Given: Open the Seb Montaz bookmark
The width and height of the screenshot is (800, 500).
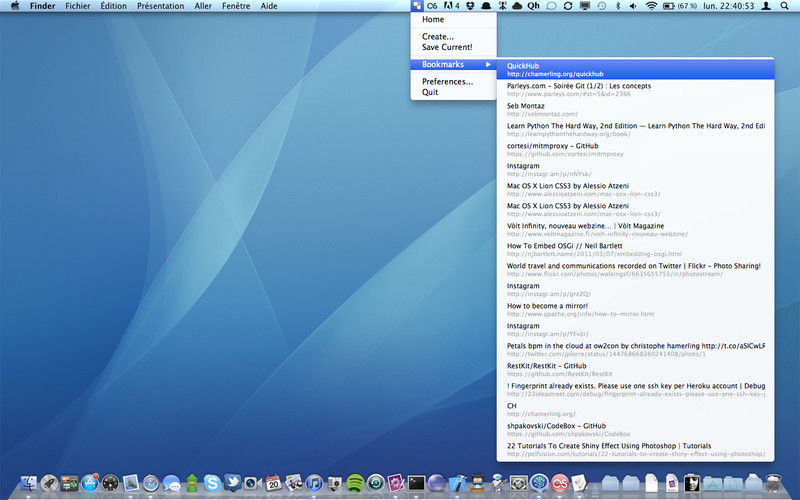Looking at the screenshot, I should pyautogui.click(x=635, y=110).
